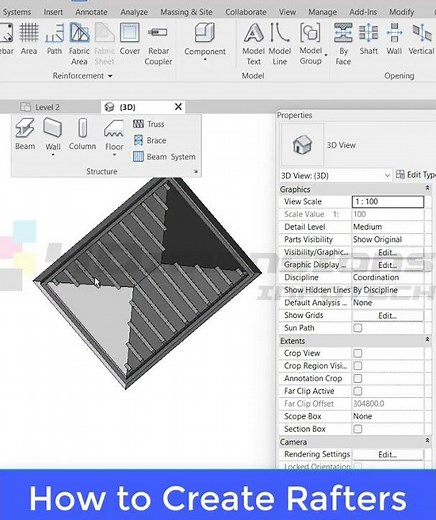
Task: Select the Path reinforcement tool
Action: click(54, 39)
